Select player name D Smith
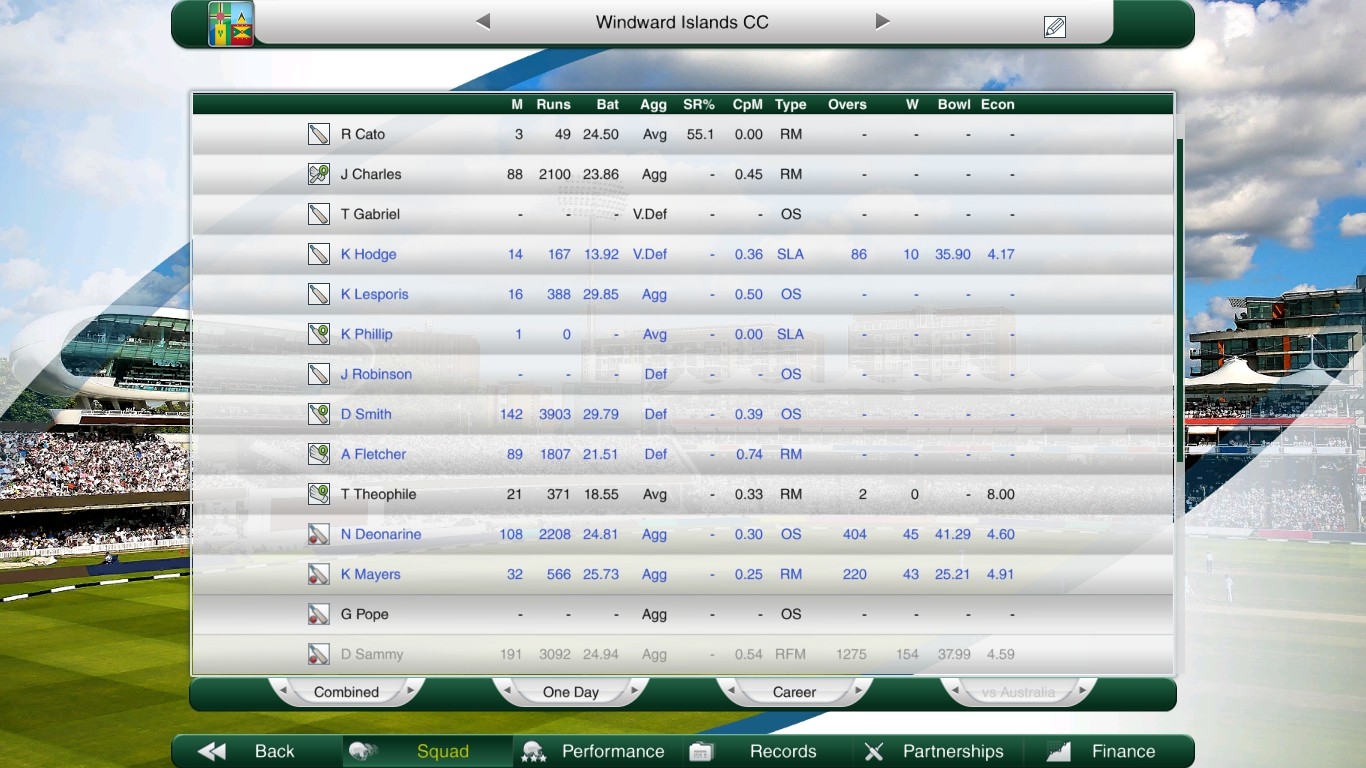The width and height of the screenshot is (1366, 768). [366, 414]
